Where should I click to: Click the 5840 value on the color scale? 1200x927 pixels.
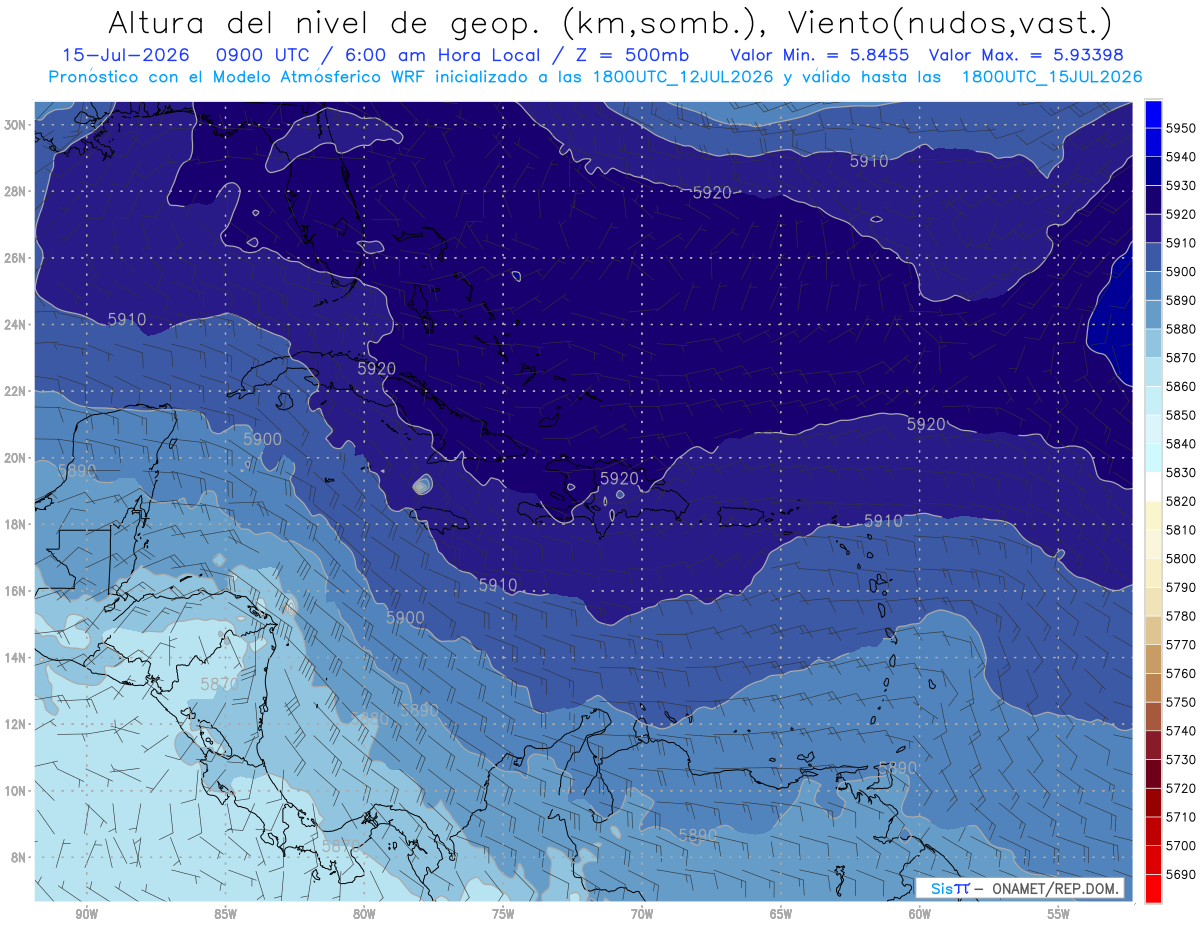coord(1181,444)
